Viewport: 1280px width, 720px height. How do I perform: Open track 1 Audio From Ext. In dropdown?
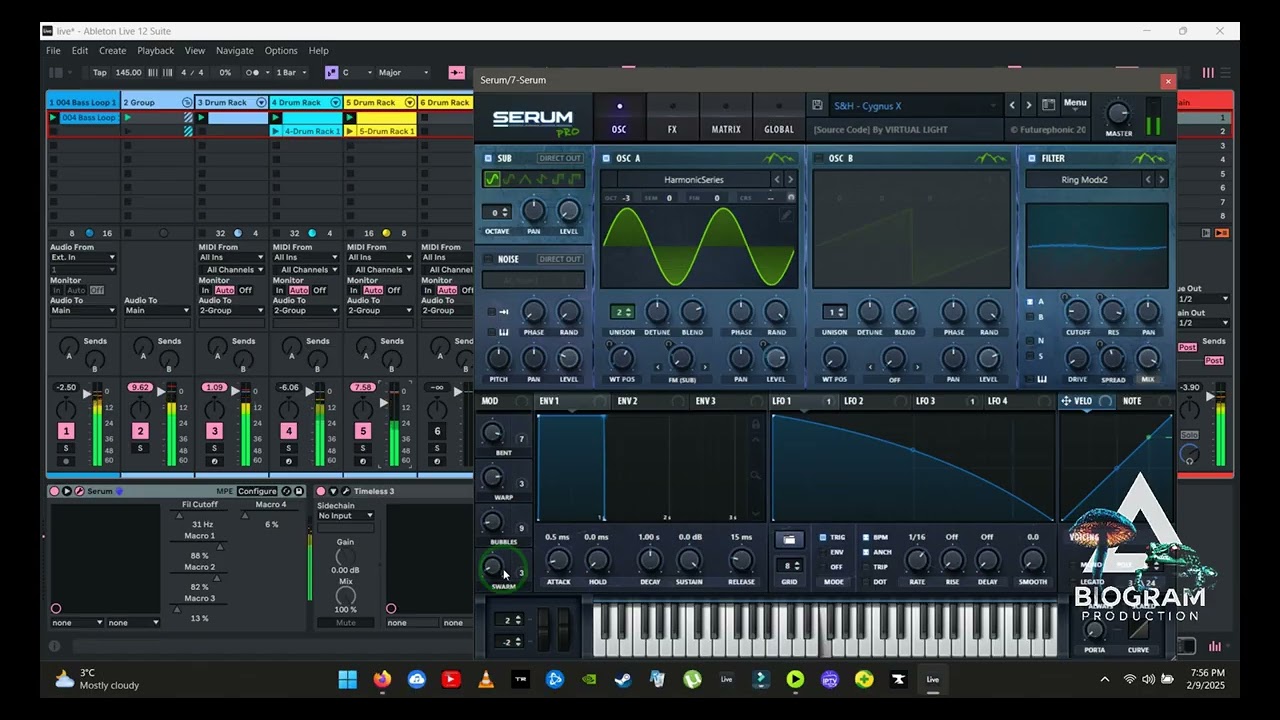(83, 257)
